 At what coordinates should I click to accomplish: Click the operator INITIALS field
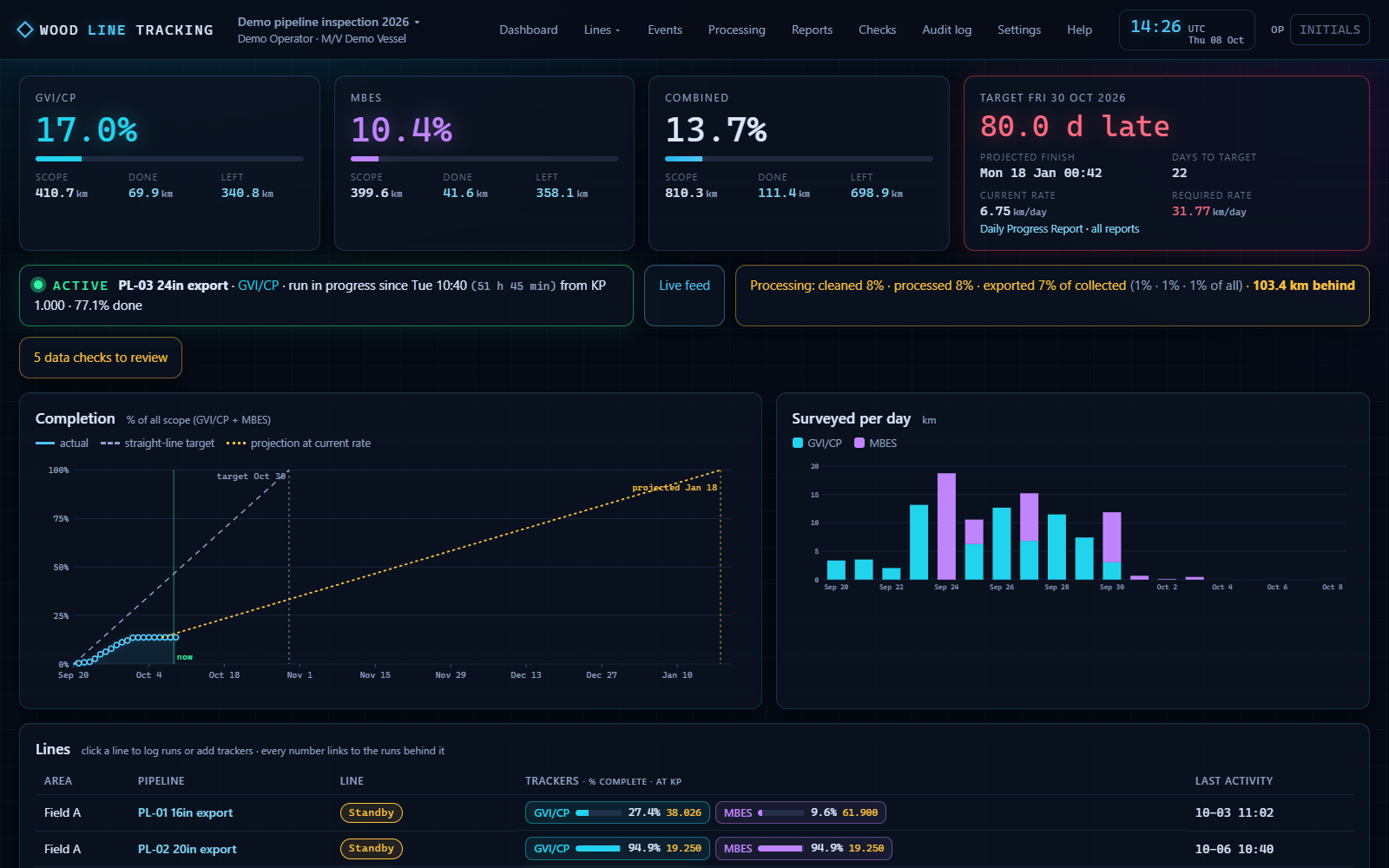[x=1330, y=30]
